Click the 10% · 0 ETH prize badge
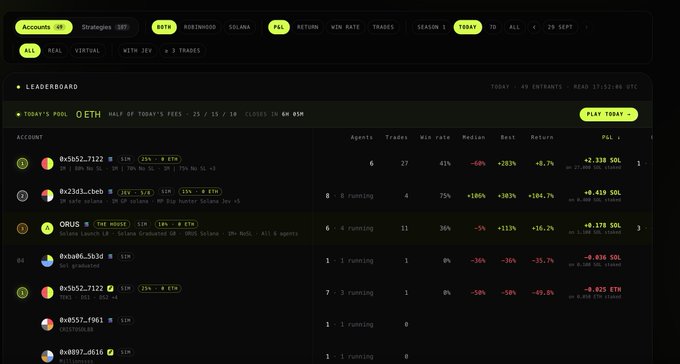680x364 pixels. (x=176, y=224)
